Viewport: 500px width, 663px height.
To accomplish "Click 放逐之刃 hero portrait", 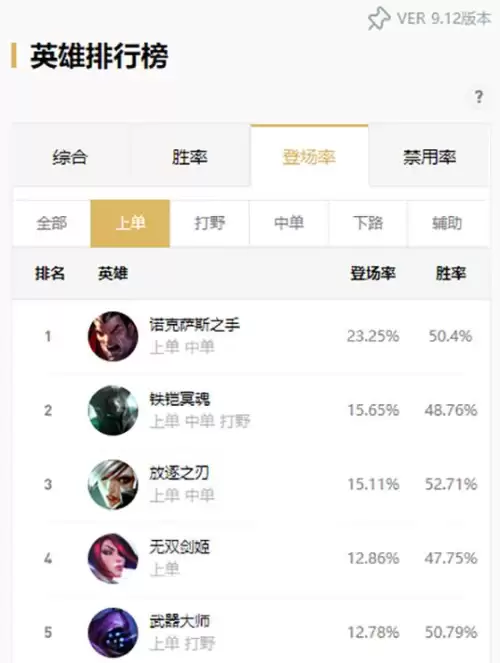I will (113, 484).
